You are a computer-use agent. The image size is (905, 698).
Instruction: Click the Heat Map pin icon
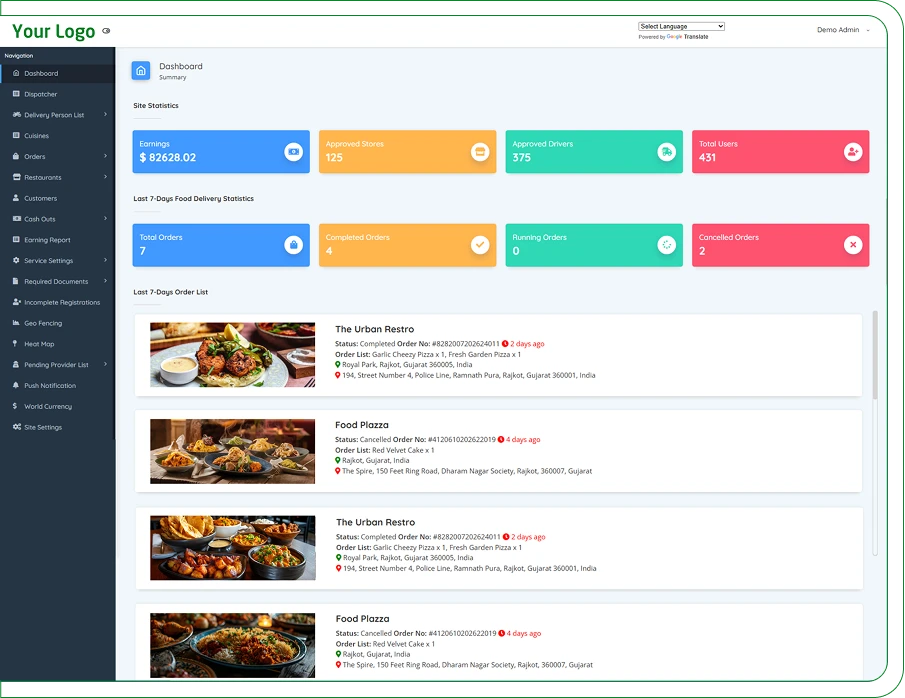(15, 343)
